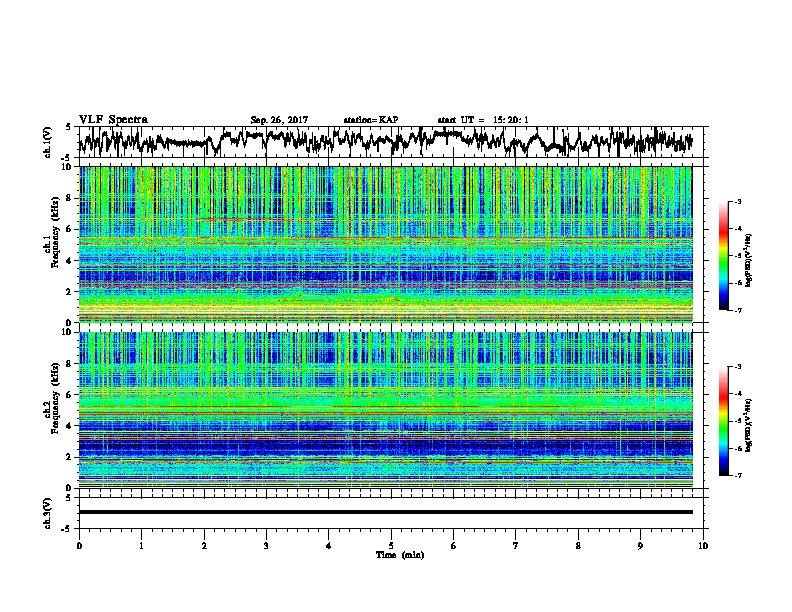Click the time axis tick label "1"
792x612 pixels.
pyautogui.click(x=141, y=546)
